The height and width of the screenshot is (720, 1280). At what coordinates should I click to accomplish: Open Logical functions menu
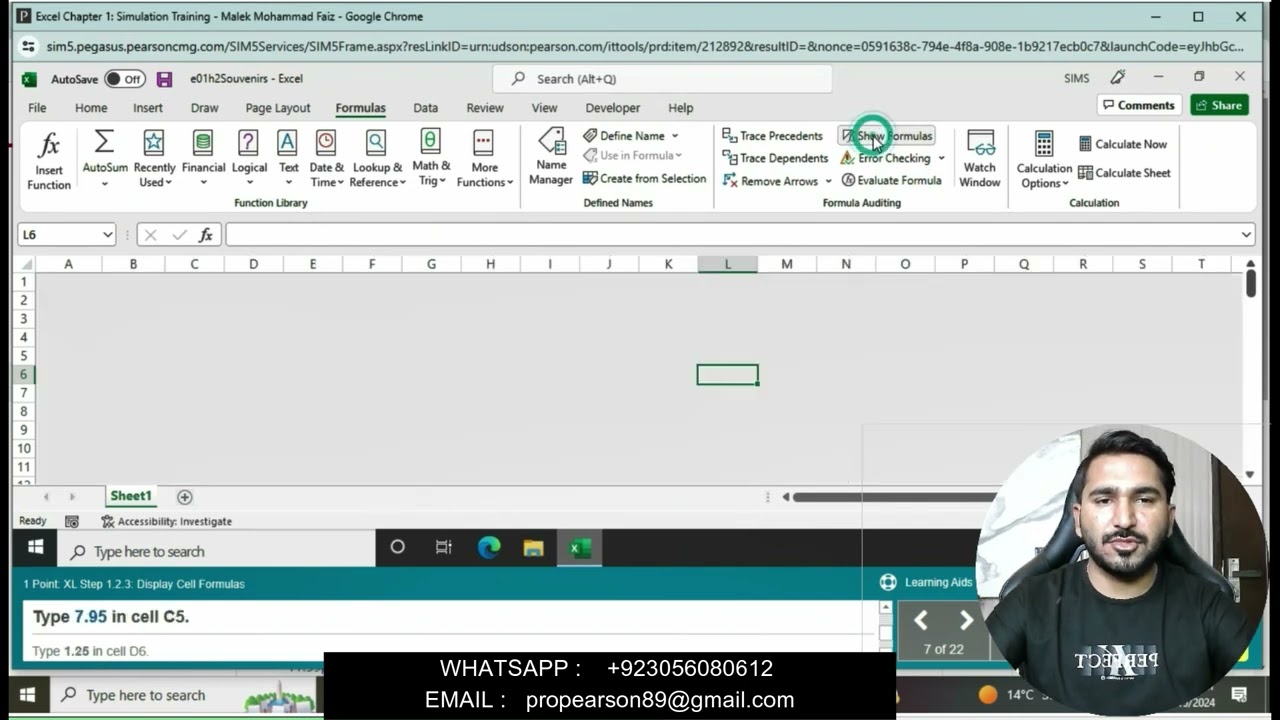[x=249, y=160]
